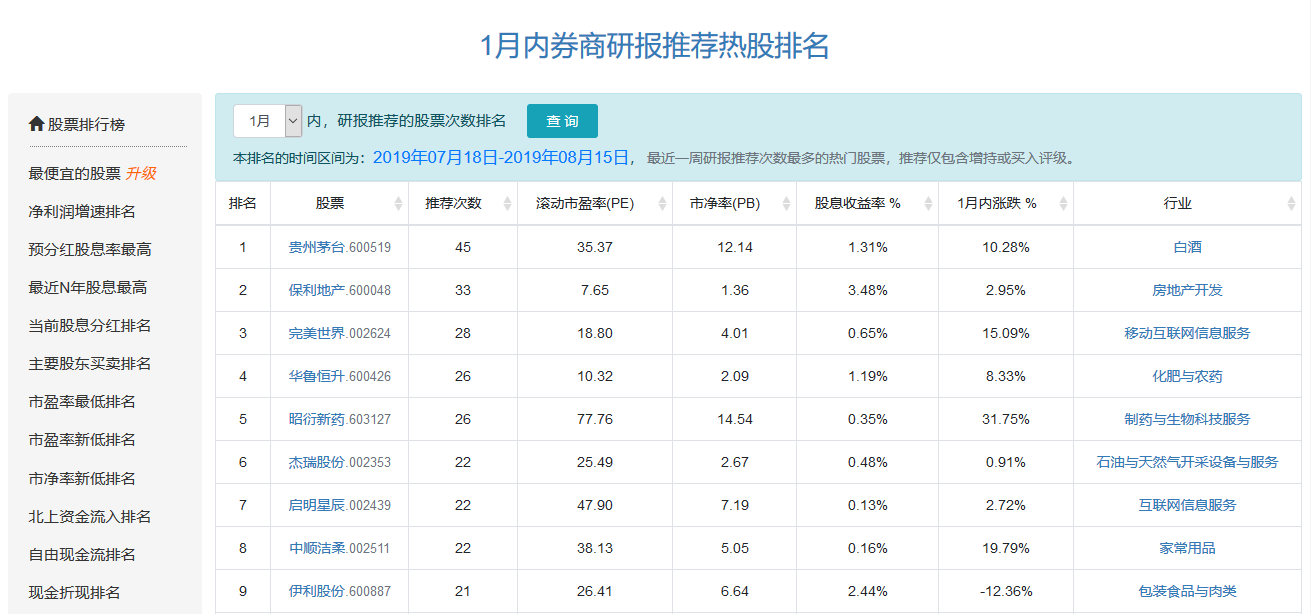Open 当前股息分红排名 in sidebar
Viewport: 1311px width, 614px height.
90,326
